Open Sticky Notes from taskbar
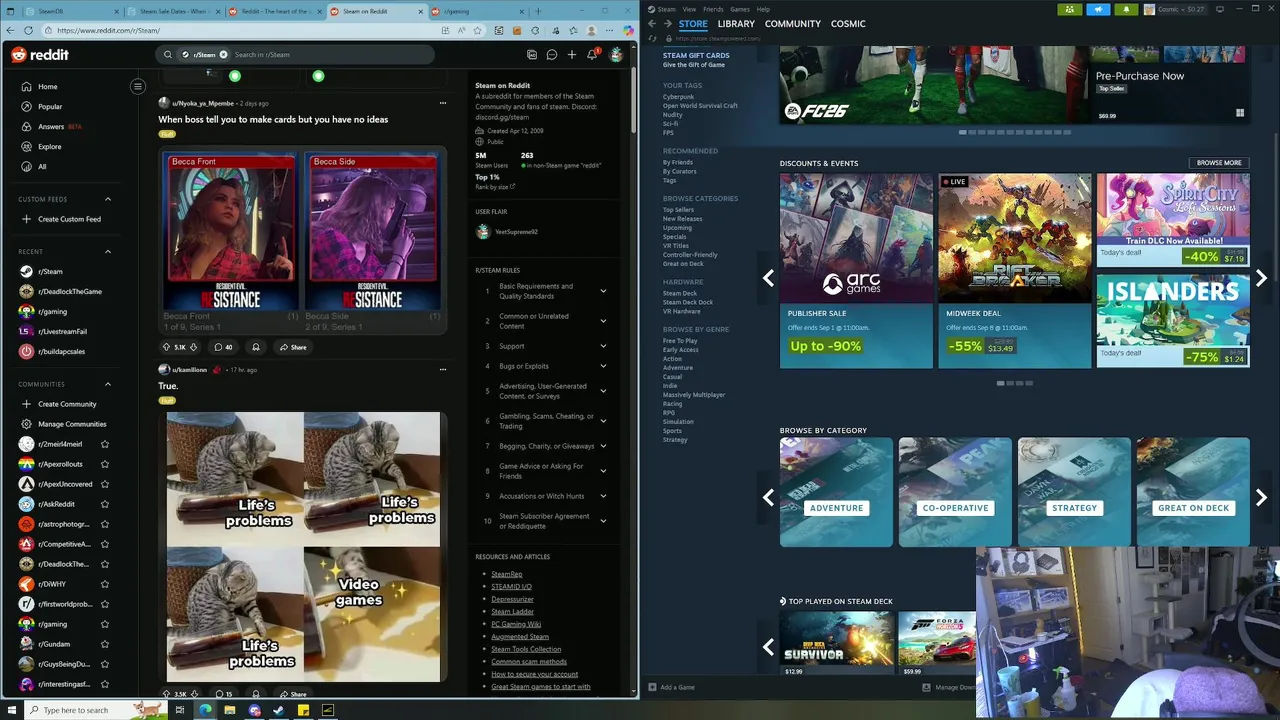Screen dimensions: 1280x720 (x=303, y=710)
